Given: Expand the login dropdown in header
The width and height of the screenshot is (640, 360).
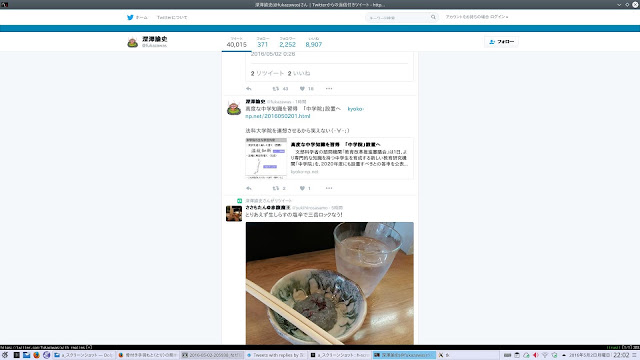Looking at the screenshot, I should [x=477, y=17].
